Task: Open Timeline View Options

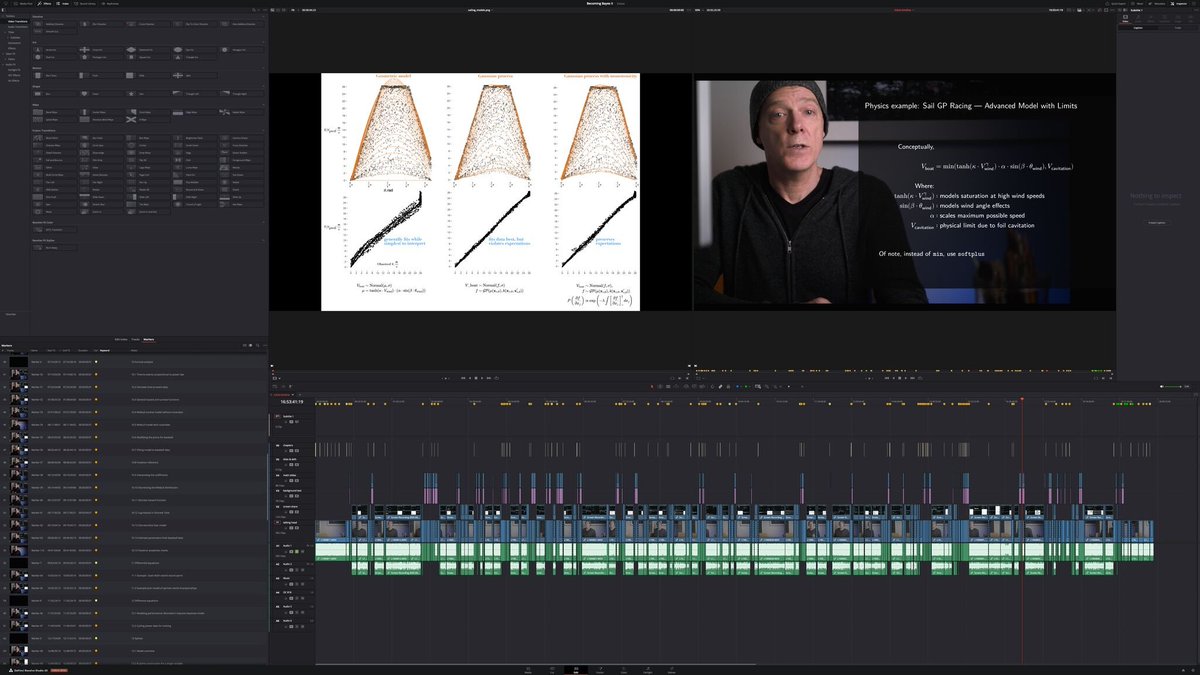Action: tap(275, 386)
